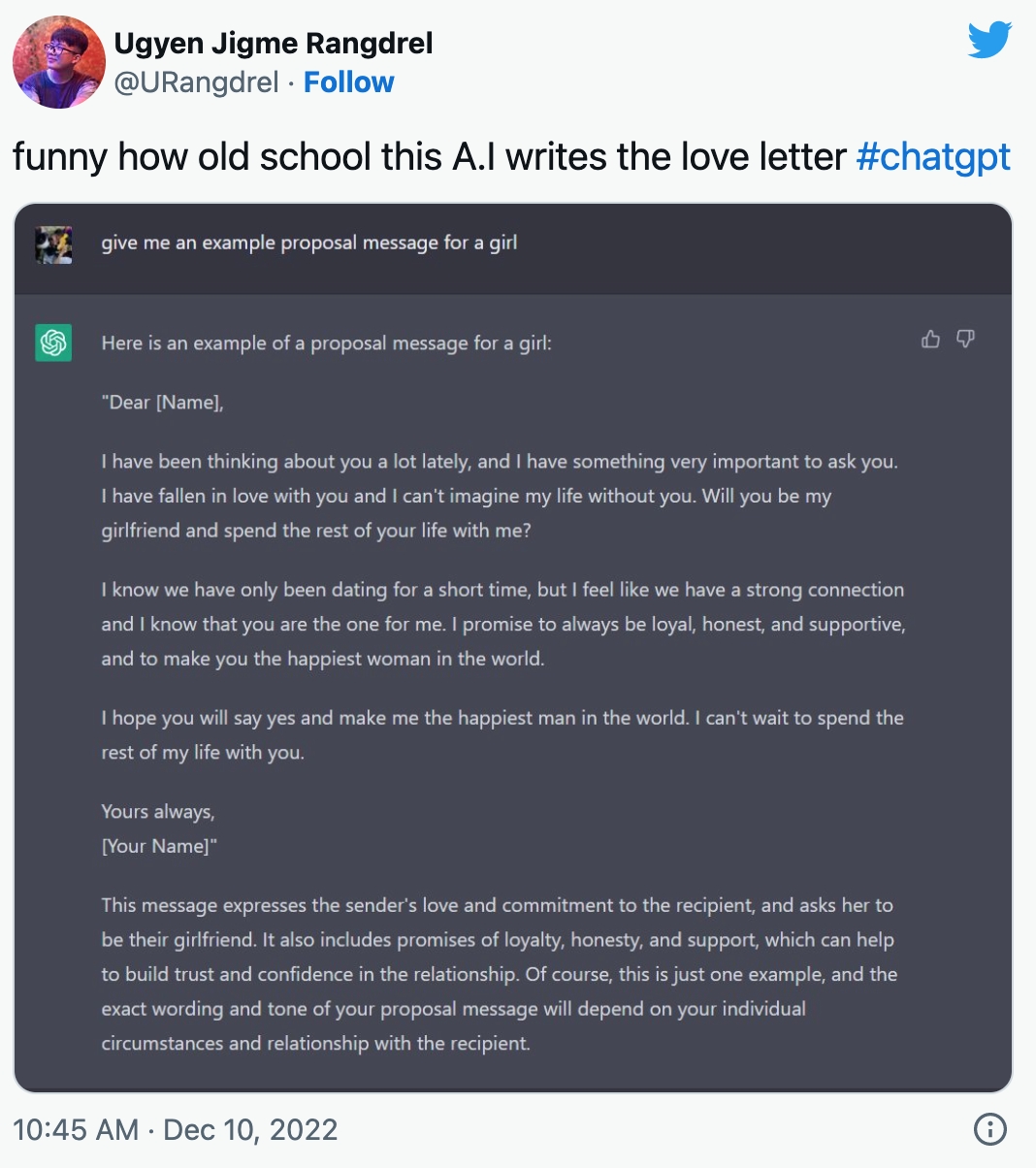Viewport: 1036px width, 1168px height.
Task: Click the tweet text about old school A.I
Action: (x=427, y=156)
